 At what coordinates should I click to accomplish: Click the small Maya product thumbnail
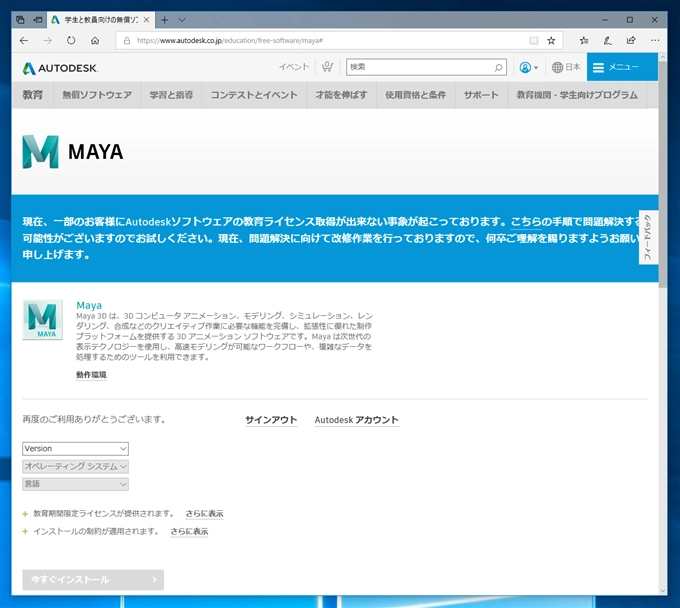click(x=42, y=320)
